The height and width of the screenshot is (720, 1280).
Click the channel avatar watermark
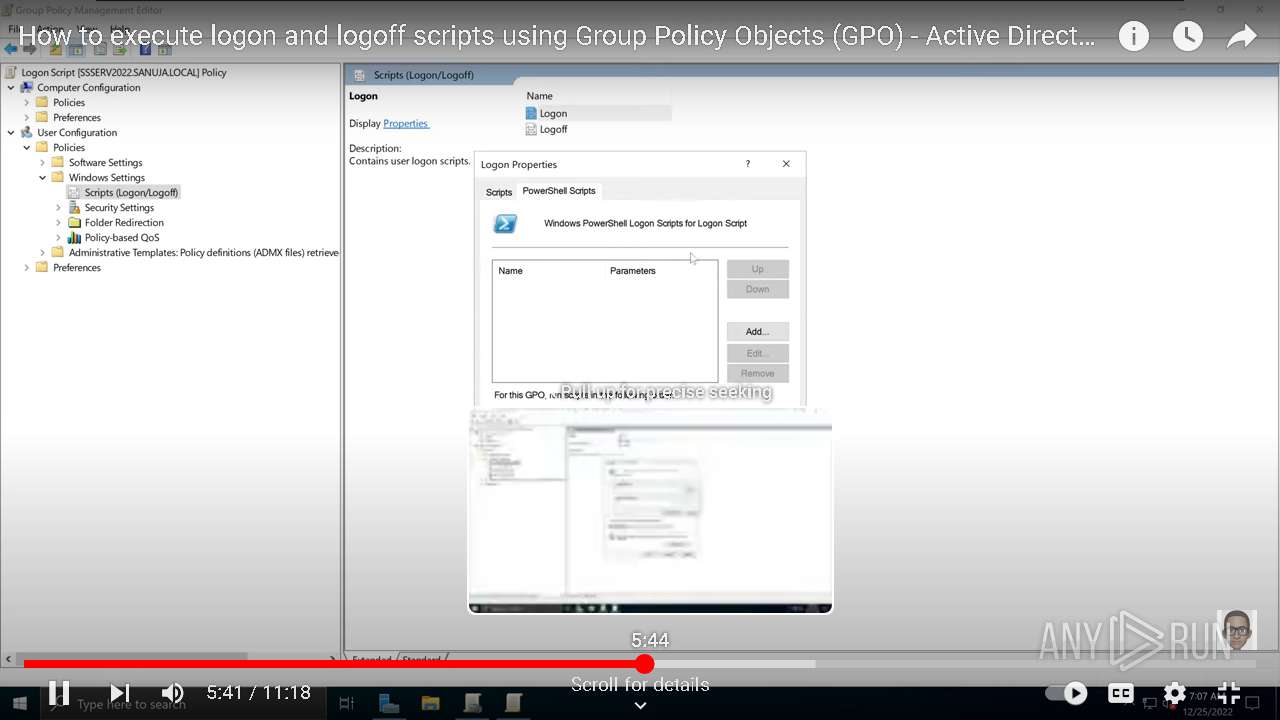[x=1236, y=631]
